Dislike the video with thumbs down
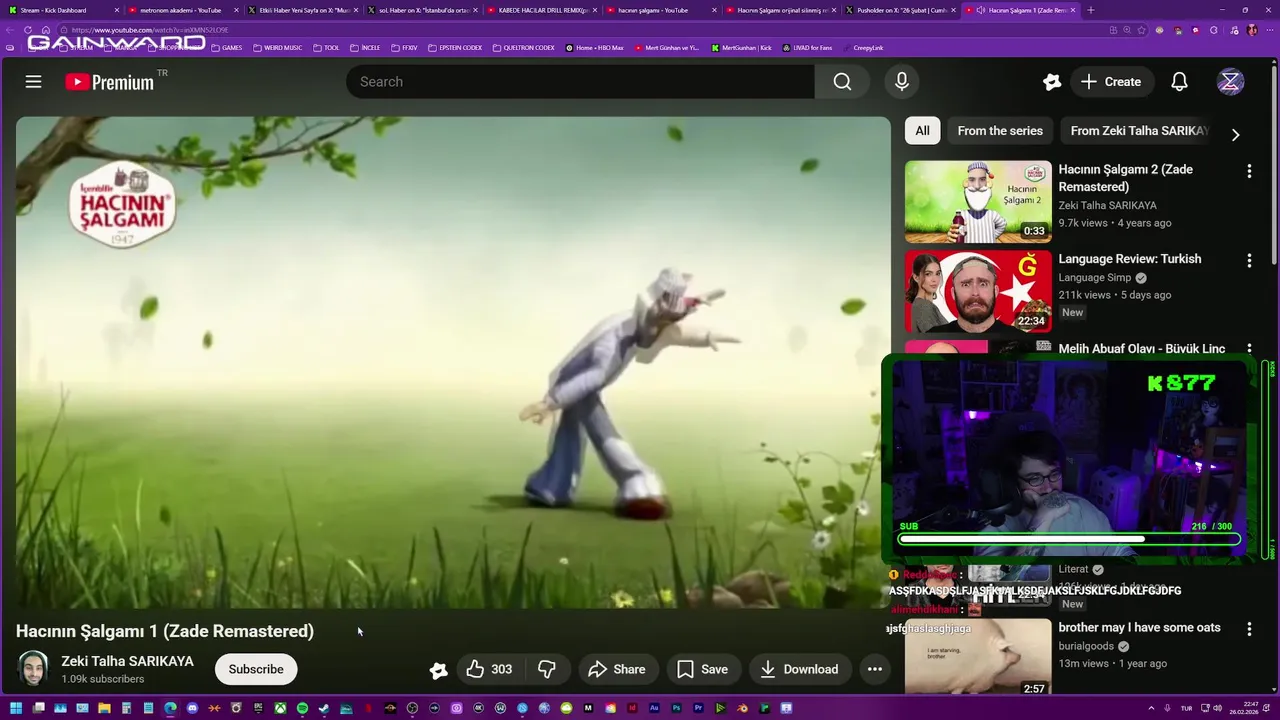Image resolution: width=1280 pixels, height=720 pixels. [x=547, y=669]
